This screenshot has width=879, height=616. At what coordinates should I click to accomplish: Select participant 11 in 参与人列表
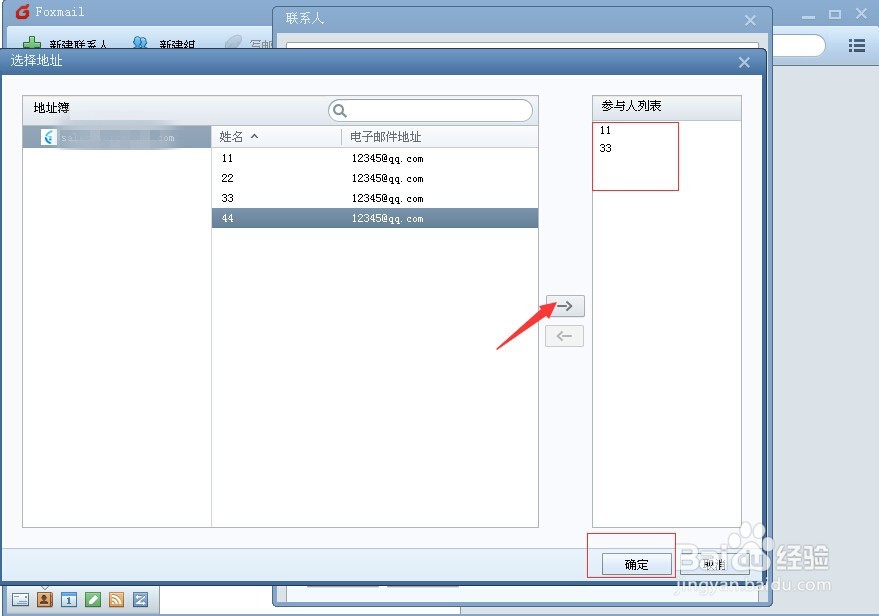[x=605, y=131]
